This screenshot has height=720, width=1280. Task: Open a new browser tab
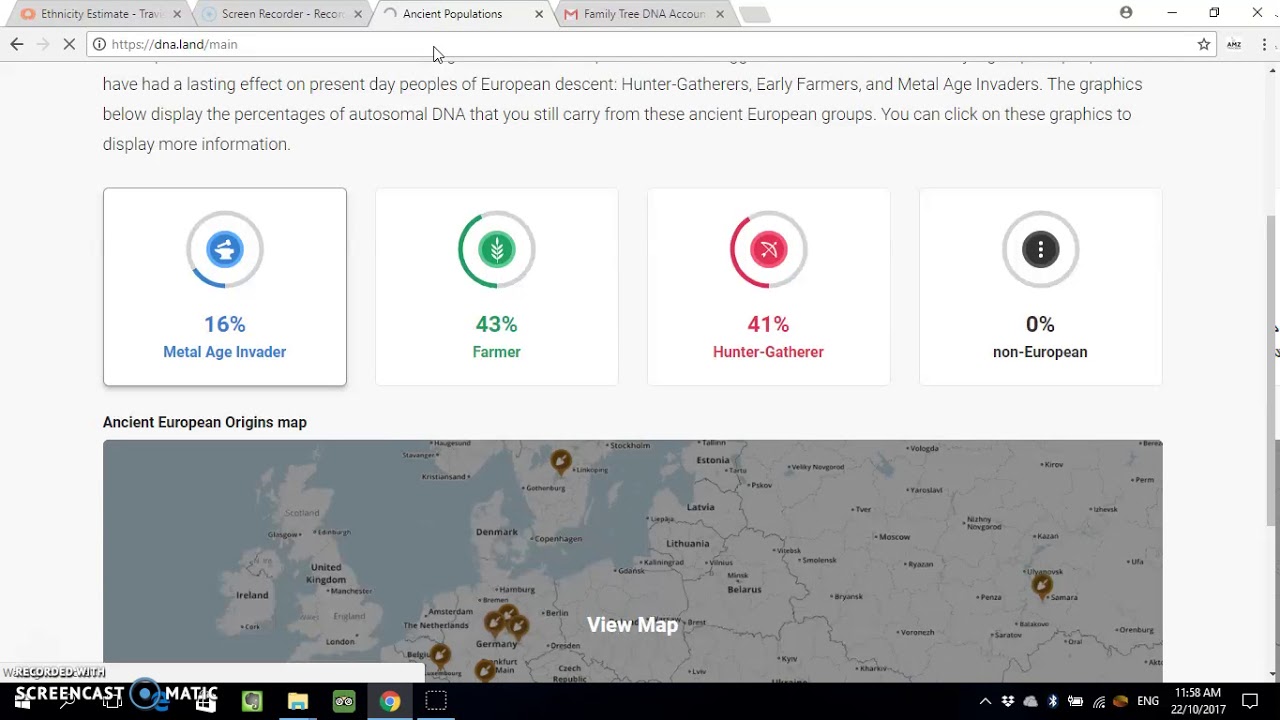point(754,14)
